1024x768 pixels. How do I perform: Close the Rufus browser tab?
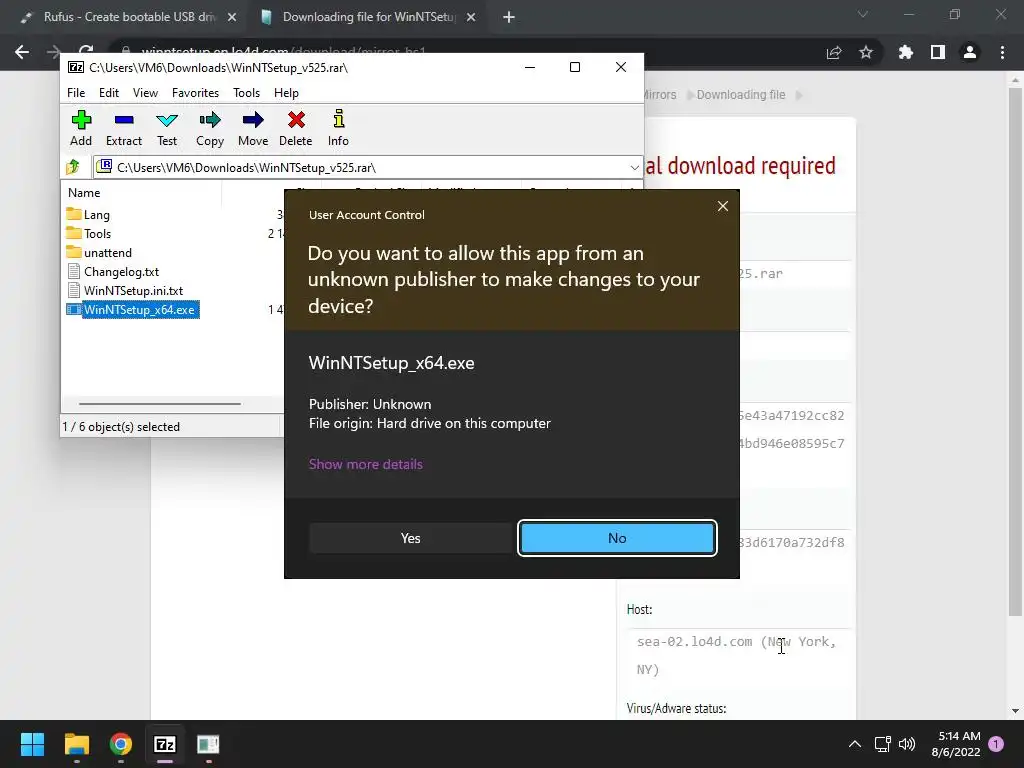coord(232,18)
